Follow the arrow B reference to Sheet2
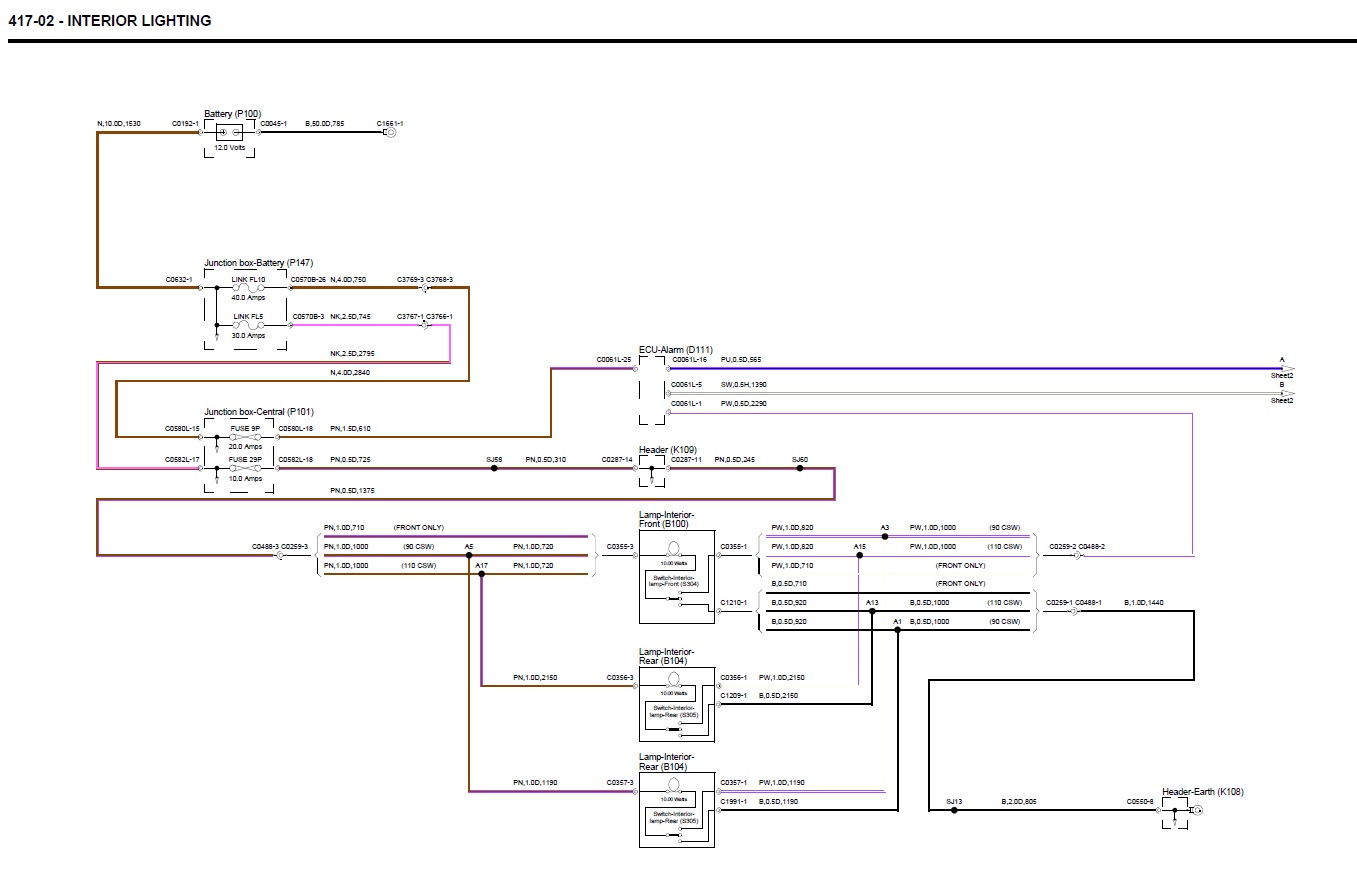The image size is (1357, 885). pos(1287,394)
